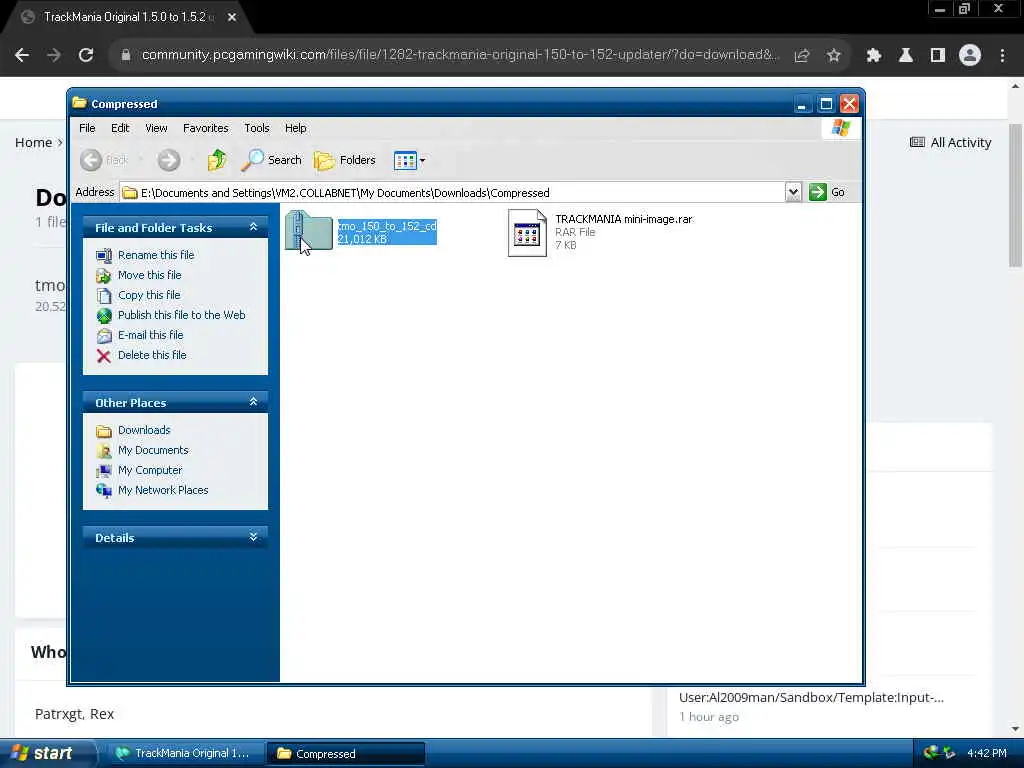The image size is (1024, 768).
Task: Reload the Chrome page
Action: 86,56
